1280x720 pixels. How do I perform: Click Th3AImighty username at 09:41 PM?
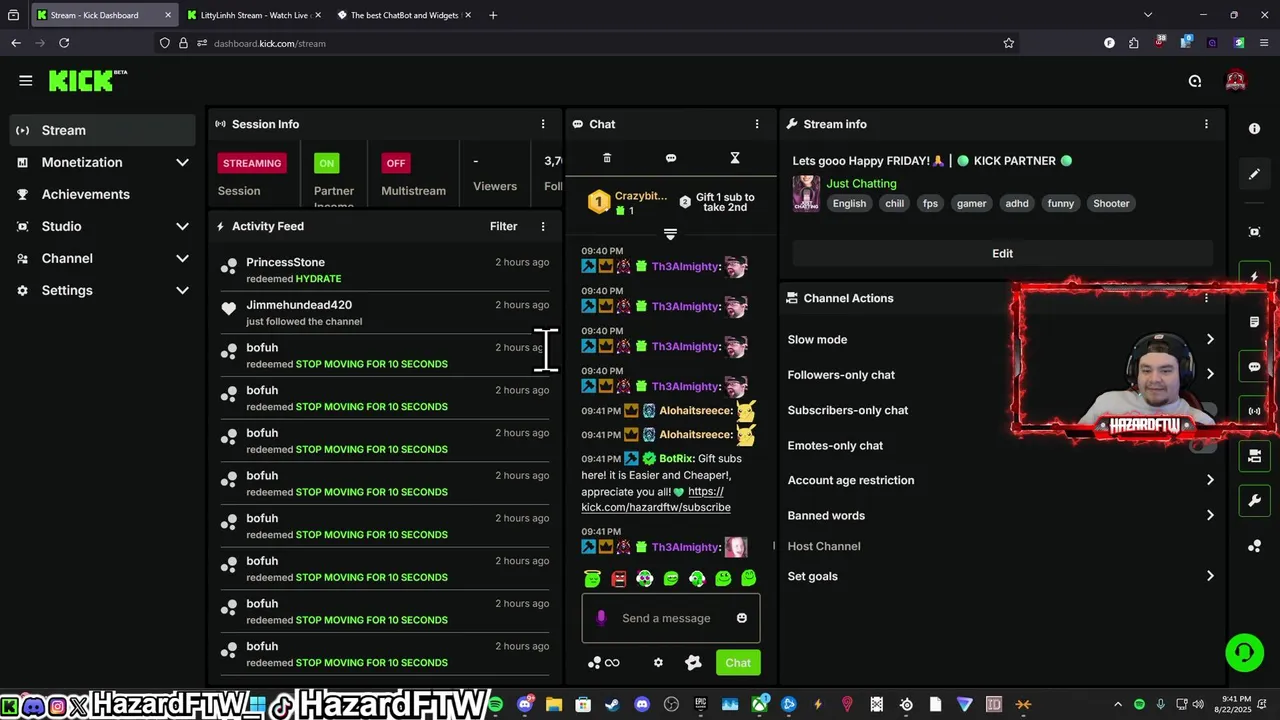pos(685,547)
